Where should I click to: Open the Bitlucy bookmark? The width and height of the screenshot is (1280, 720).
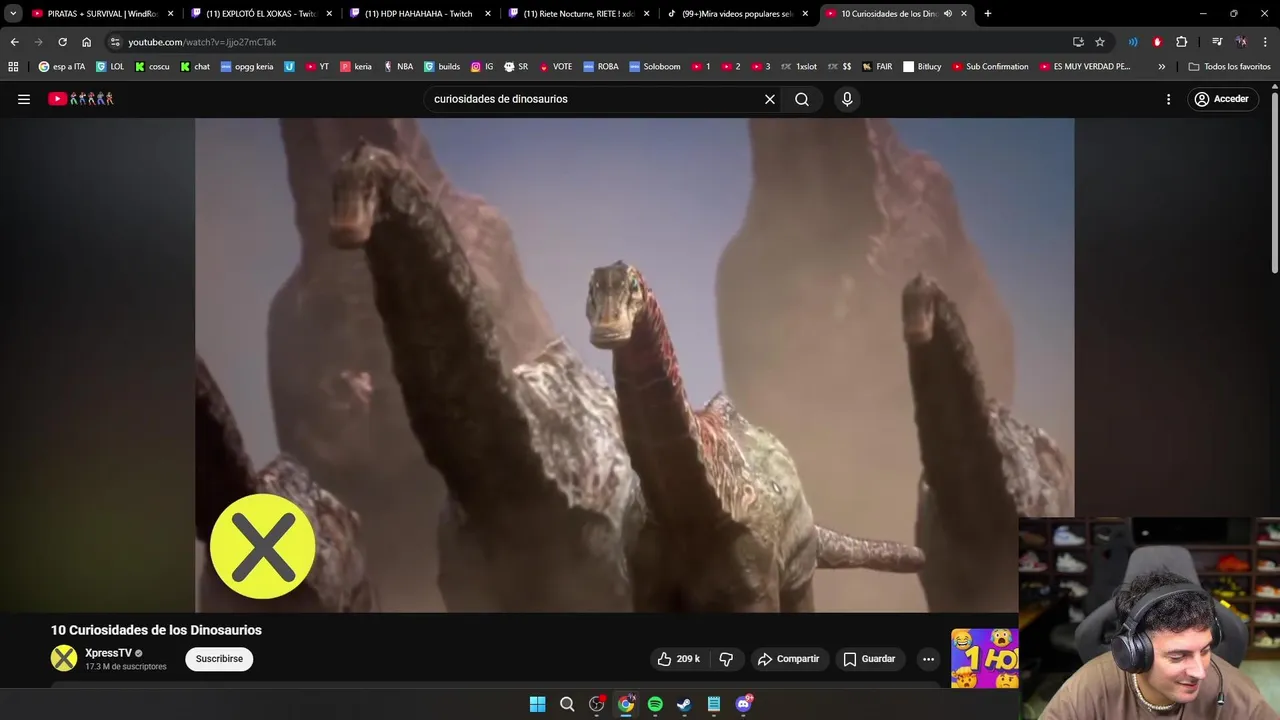tap(922, 67)
